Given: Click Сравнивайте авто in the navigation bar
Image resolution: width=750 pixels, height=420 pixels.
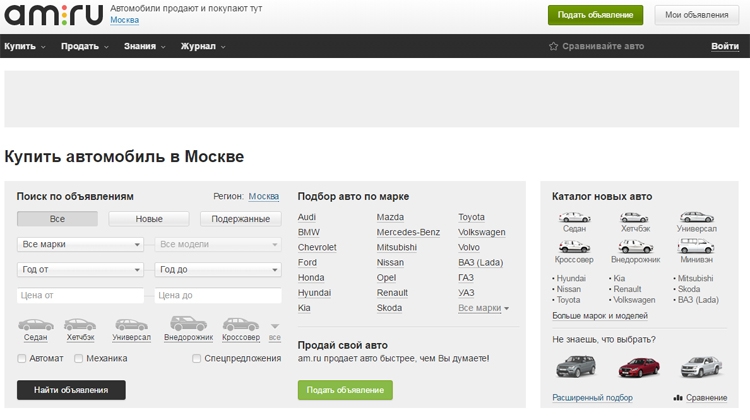Looking at the screenshot, I should 603,46.
